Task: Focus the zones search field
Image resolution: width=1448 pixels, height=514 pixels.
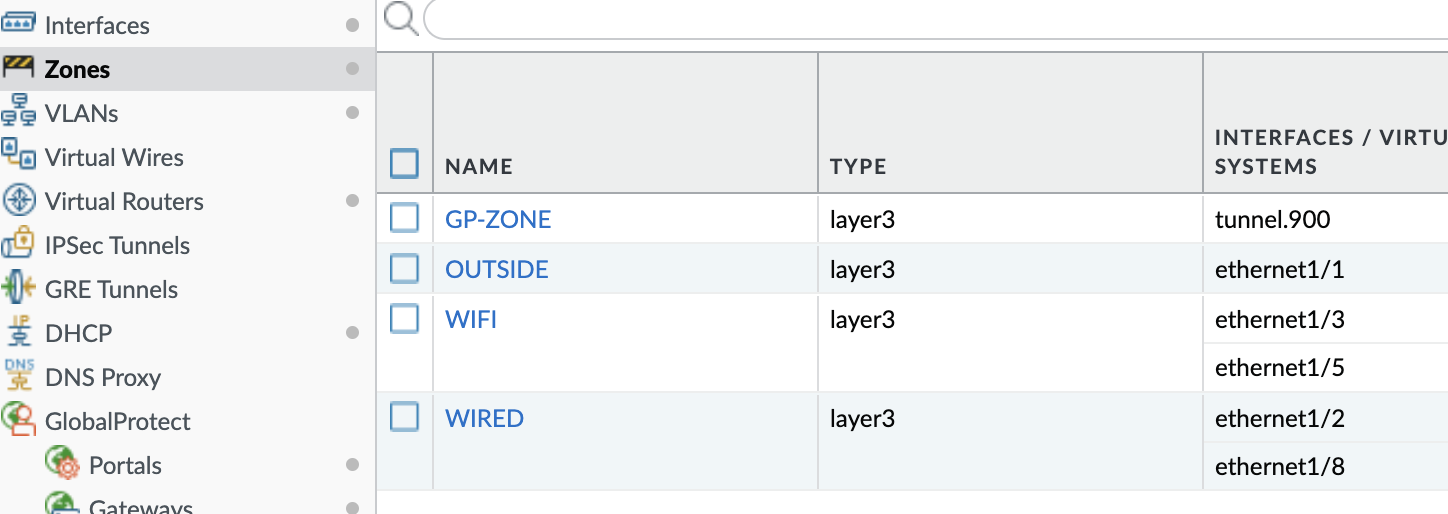Action: coord(930,19)
